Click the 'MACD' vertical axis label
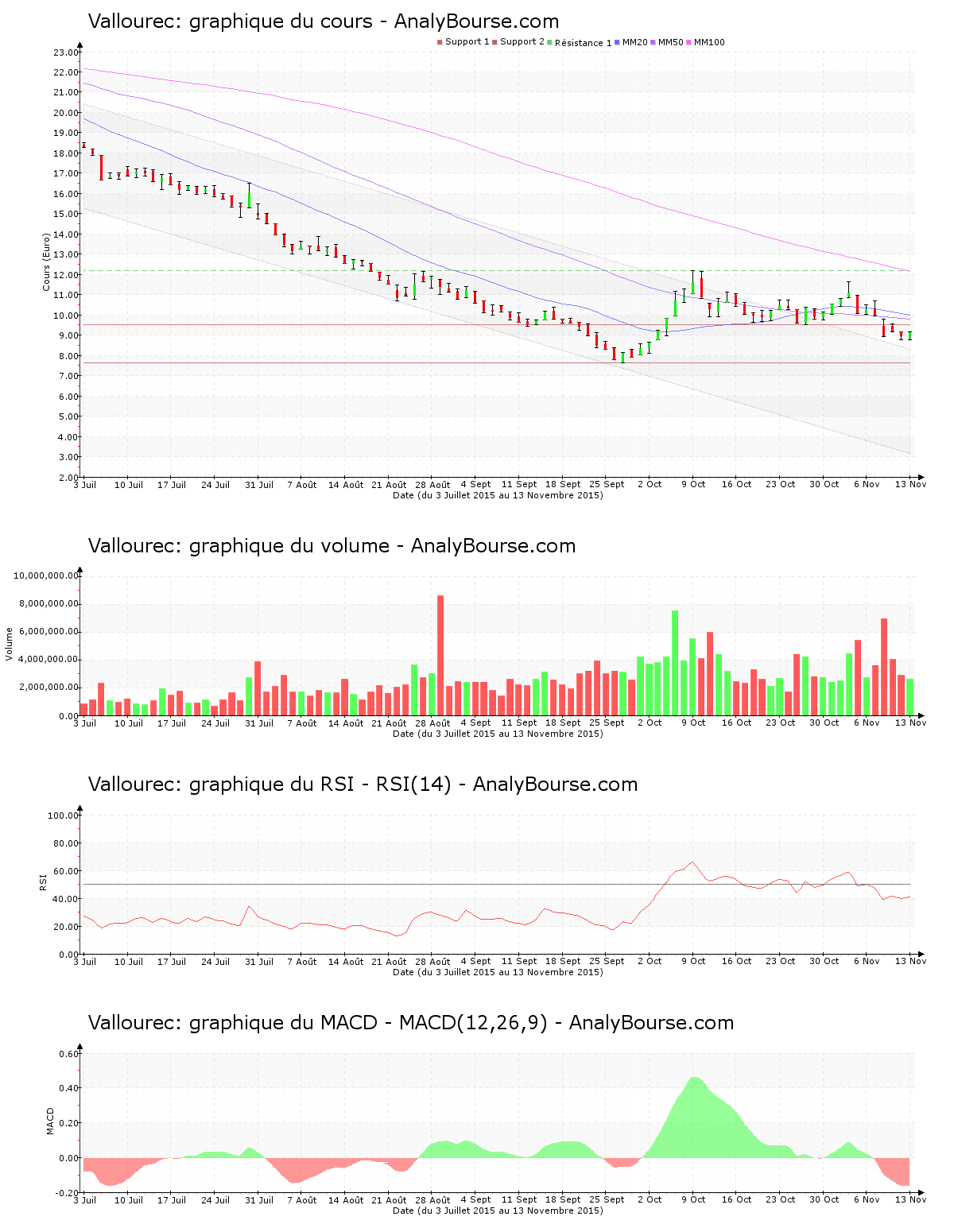The image size is (954, 1232). (x=50, y=1121)
